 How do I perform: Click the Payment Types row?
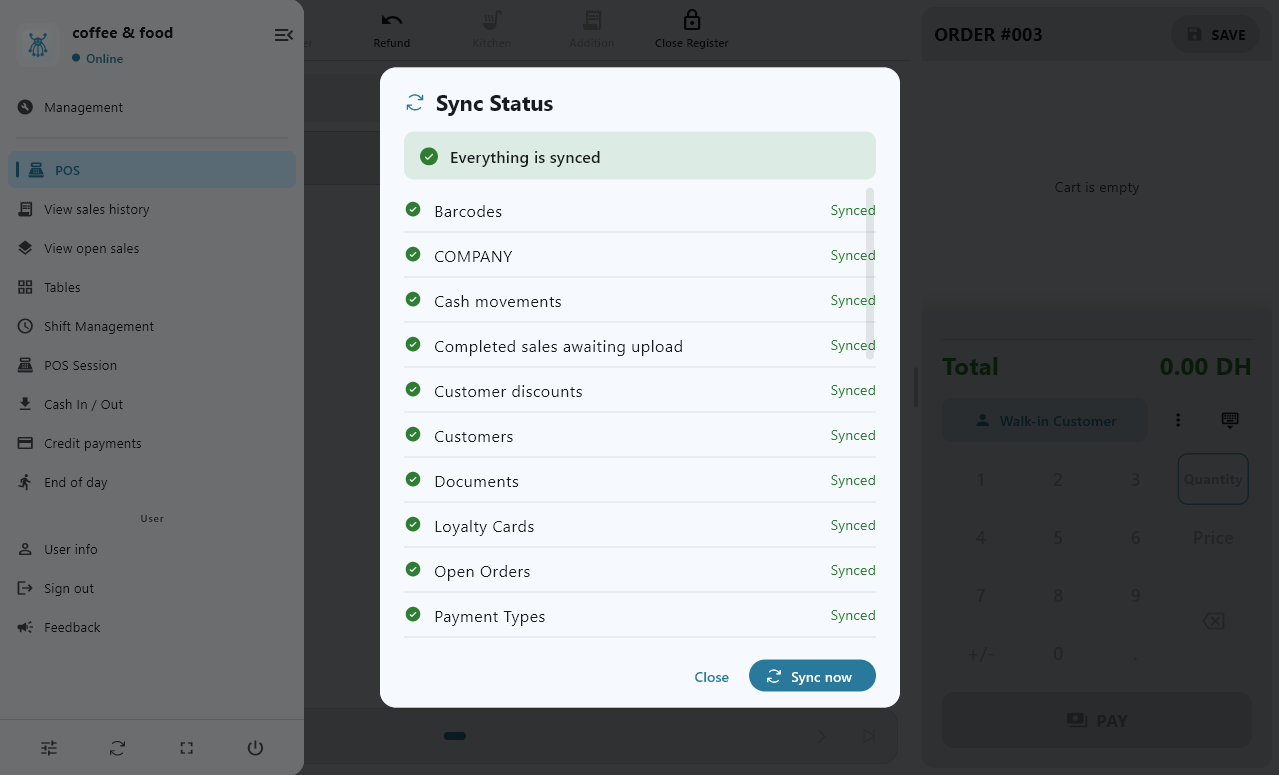tap(640, 616)
